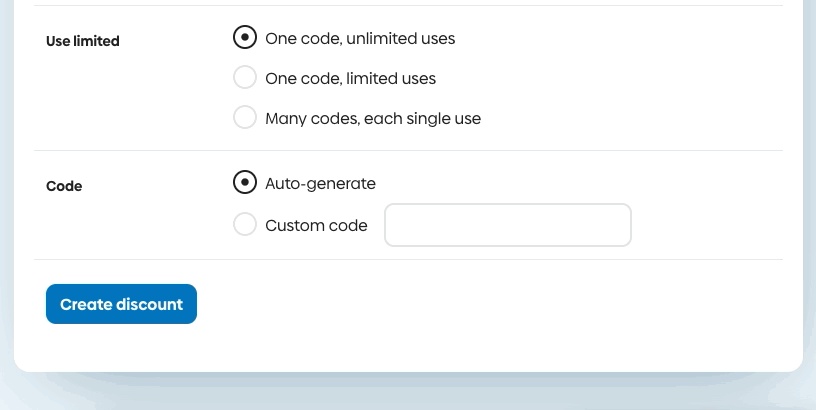Viewport: 816px width, 410px height.
Task: Click into the Custom code text field
Action: coord(508,225)
